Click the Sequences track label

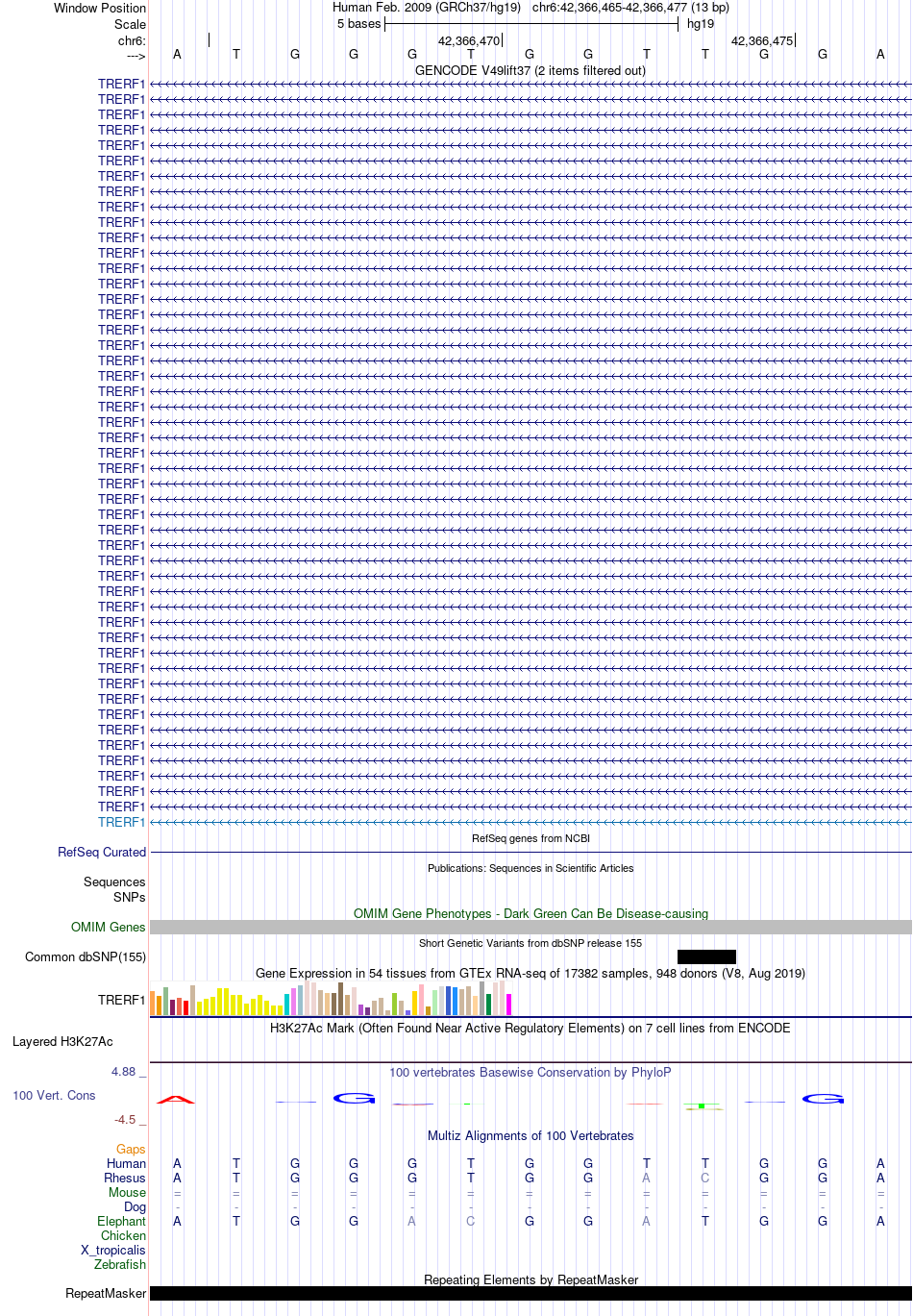point(114,881)
